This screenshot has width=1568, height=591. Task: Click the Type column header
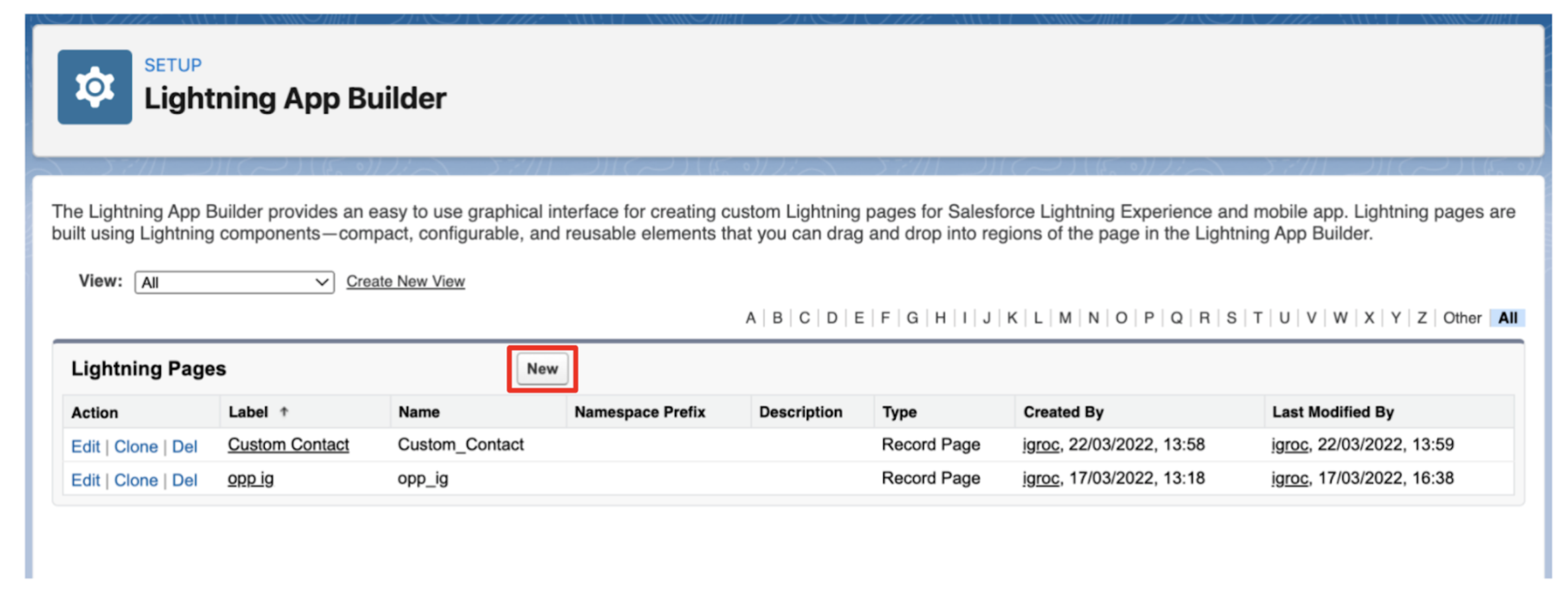tap(899, 412)
